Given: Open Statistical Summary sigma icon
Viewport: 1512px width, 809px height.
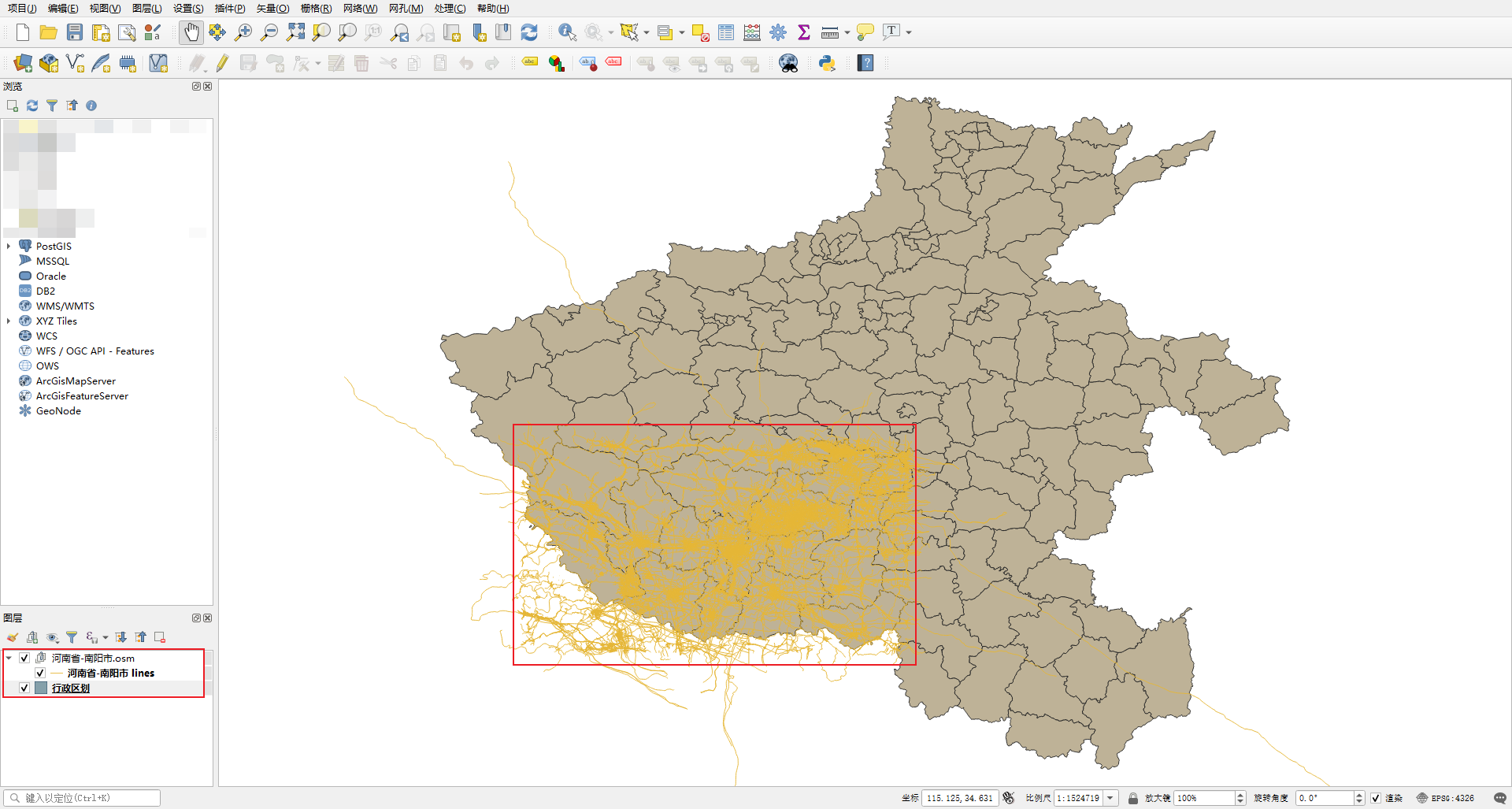Looking at the screenshot, I should coord(804,32).
